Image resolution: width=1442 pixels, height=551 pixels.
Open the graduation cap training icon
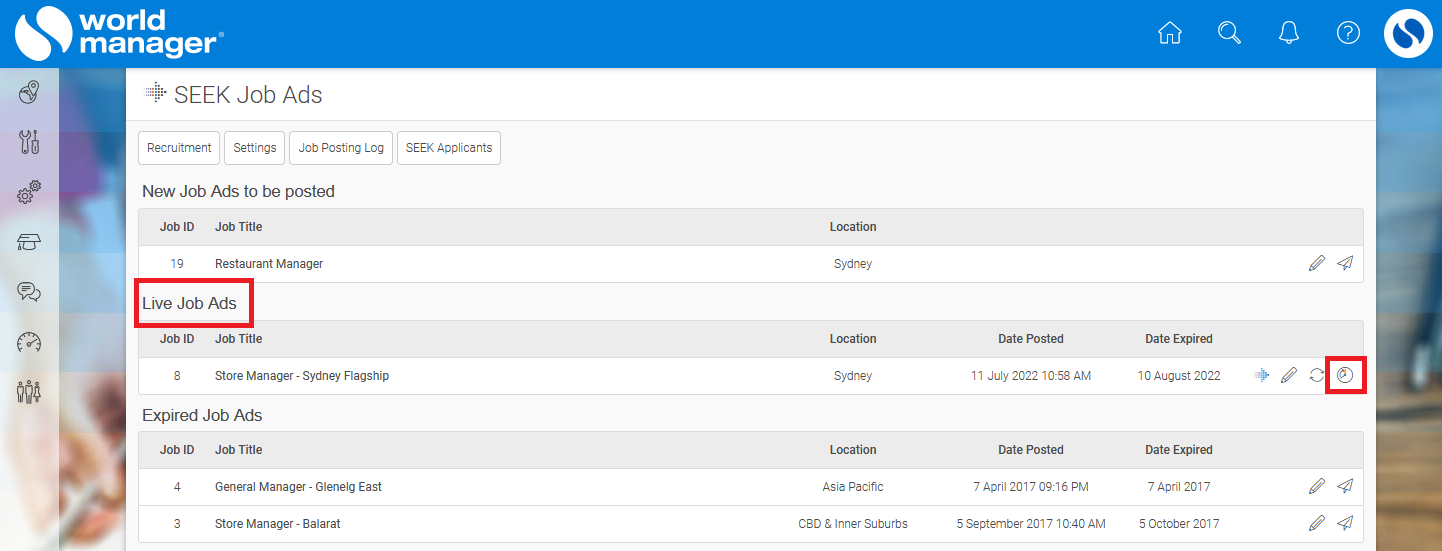pyautogui.click(x=29, y=242)
